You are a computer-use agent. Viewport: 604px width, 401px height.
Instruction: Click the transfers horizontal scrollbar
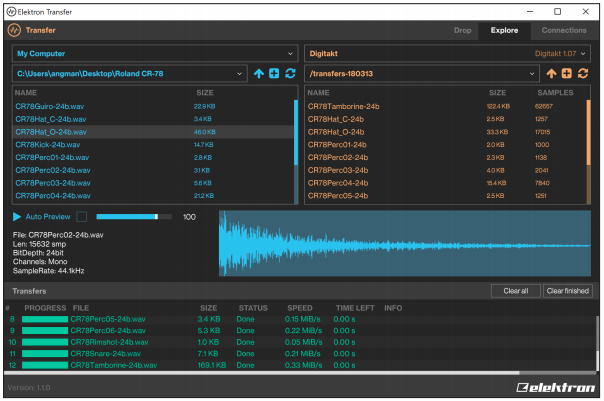262,373
